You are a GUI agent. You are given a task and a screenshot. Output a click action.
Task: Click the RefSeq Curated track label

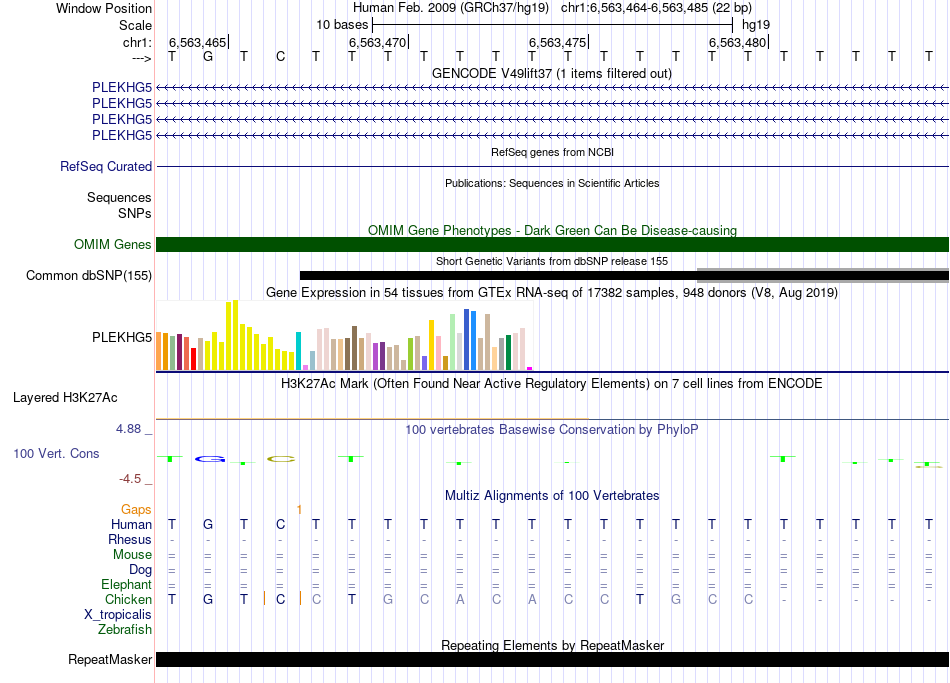106,166
